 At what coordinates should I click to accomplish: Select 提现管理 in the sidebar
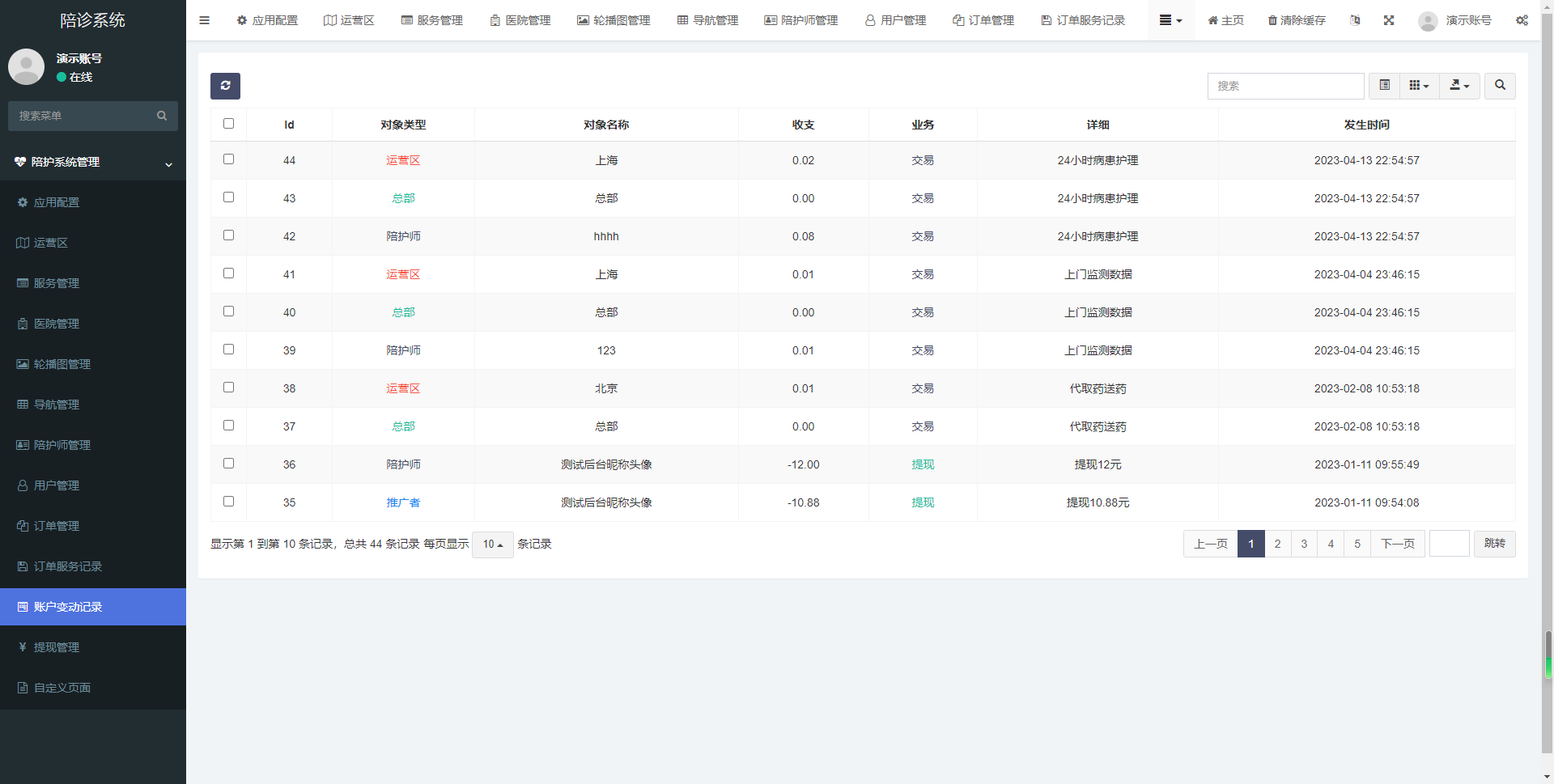tap(93, 647)
